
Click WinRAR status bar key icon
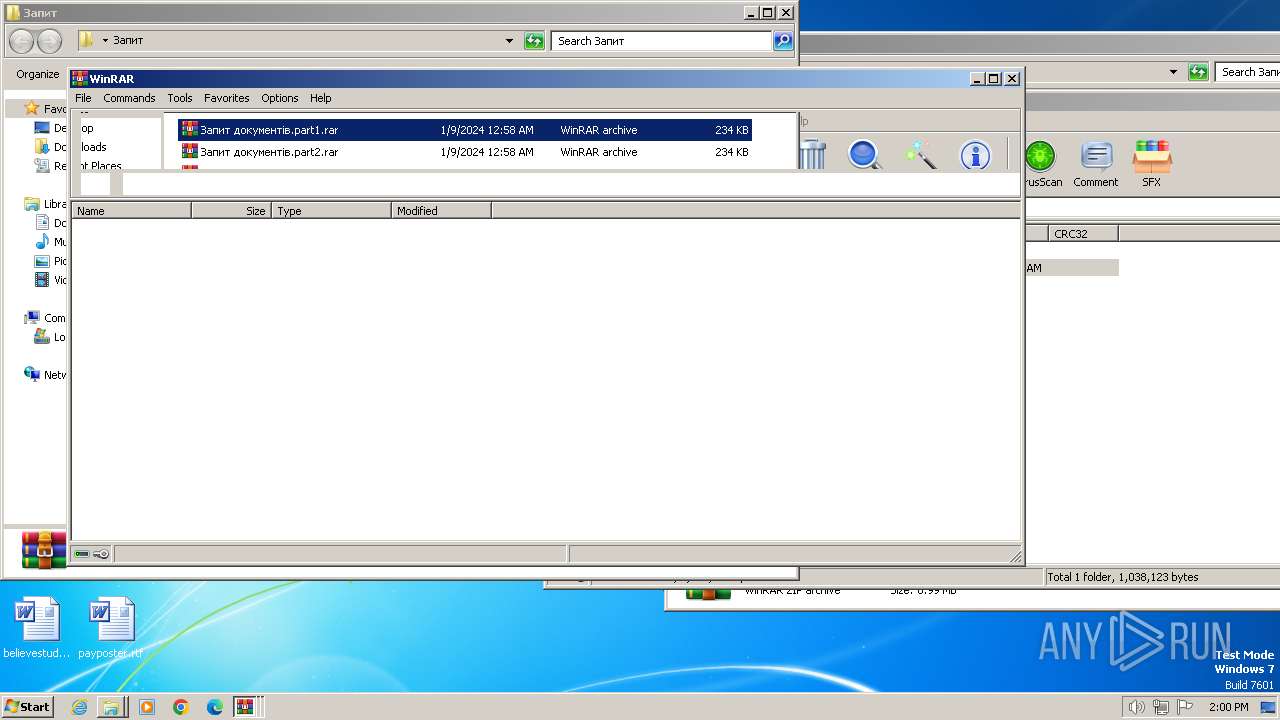[101, 554]
